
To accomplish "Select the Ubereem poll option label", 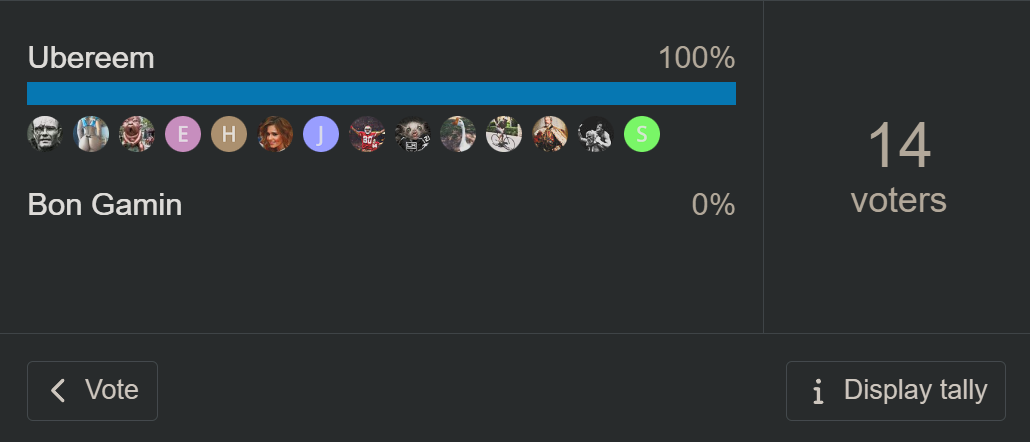I will (x=91, y=58).
